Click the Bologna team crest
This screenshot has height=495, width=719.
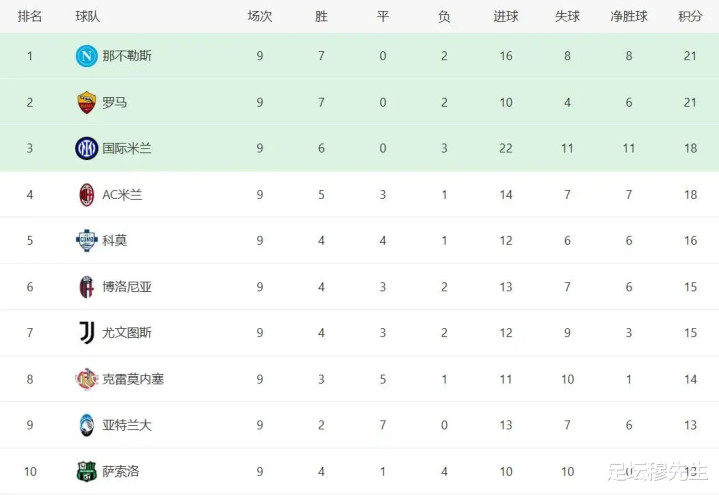click(87, 287)
